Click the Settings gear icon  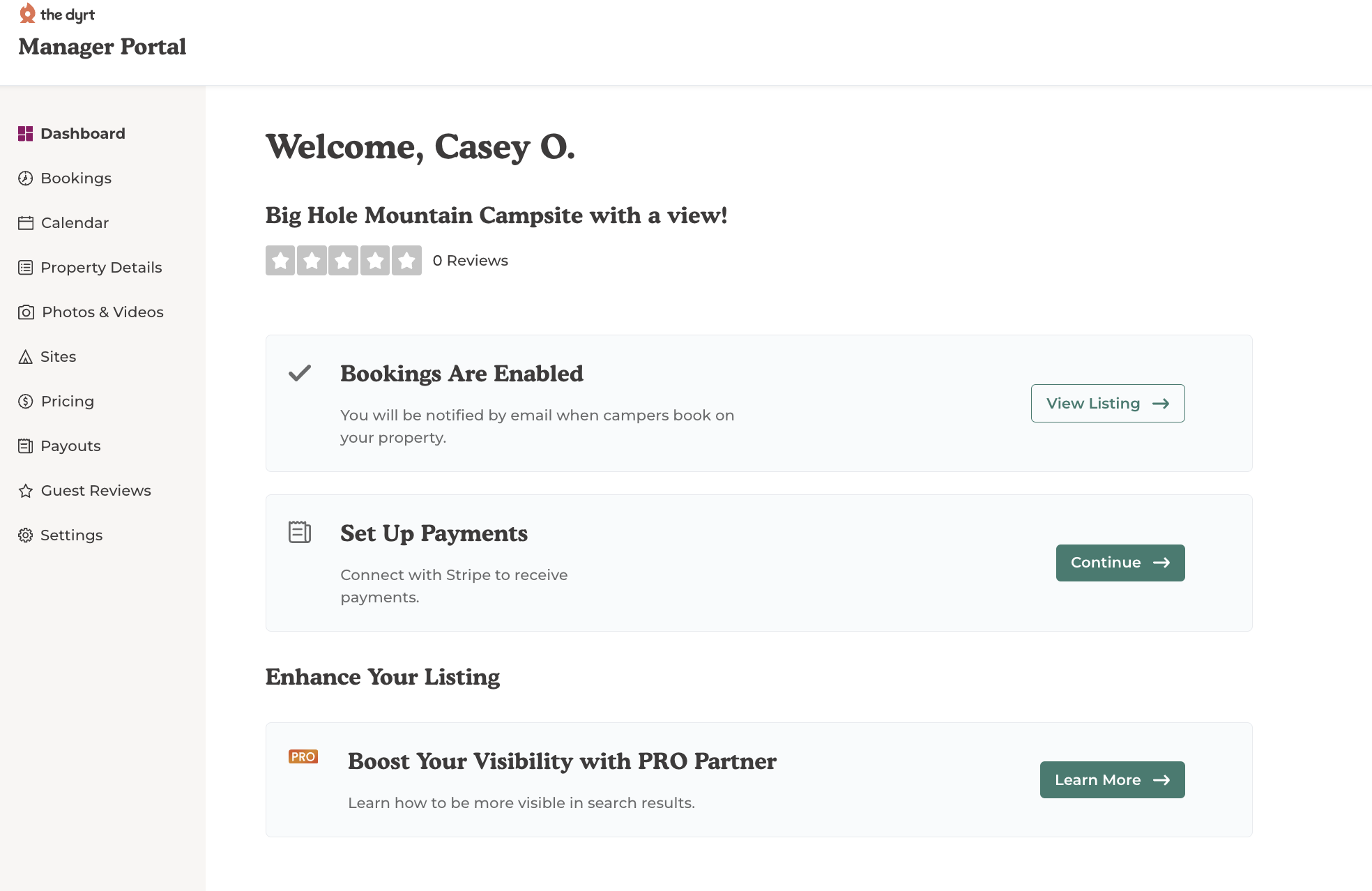26,535
